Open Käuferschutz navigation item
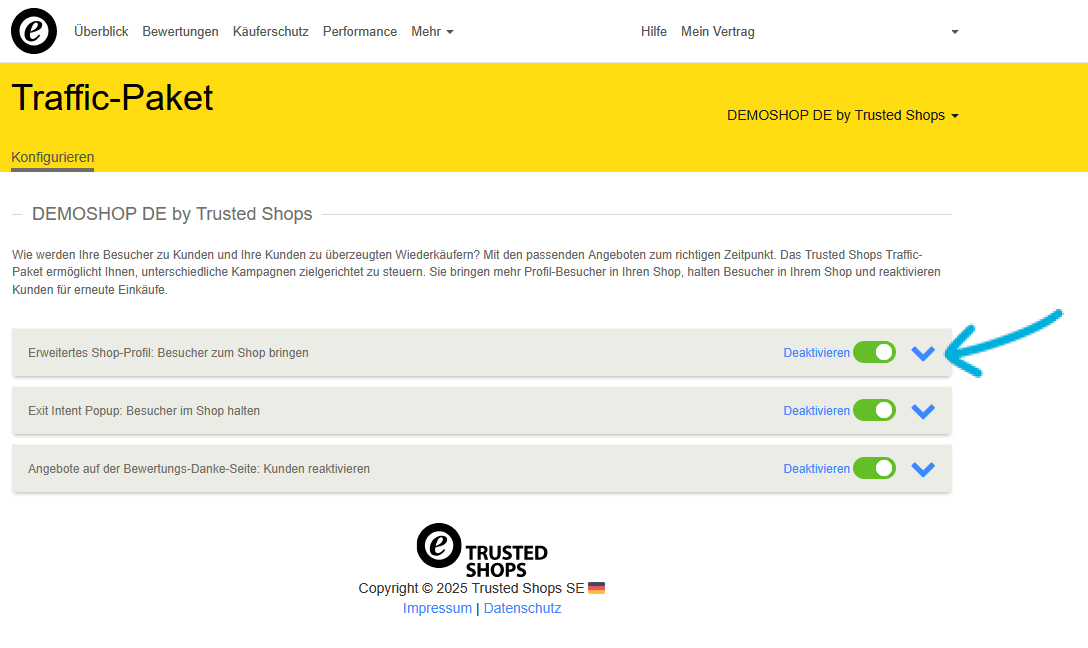1088x648 pixels. click(x=271, y=31)
